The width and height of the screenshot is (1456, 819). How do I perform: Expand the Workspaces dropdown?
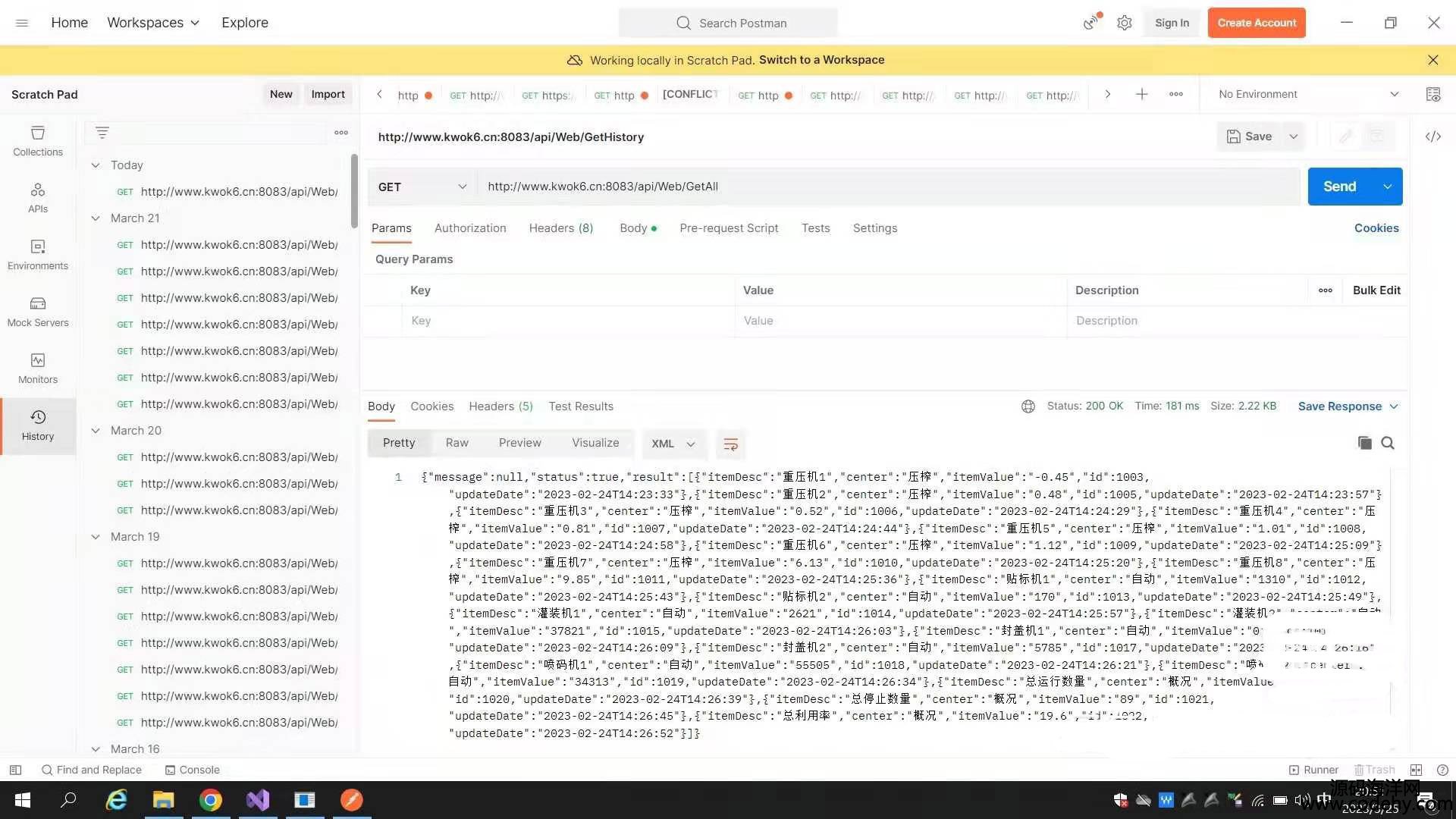[x=153, y=23]
